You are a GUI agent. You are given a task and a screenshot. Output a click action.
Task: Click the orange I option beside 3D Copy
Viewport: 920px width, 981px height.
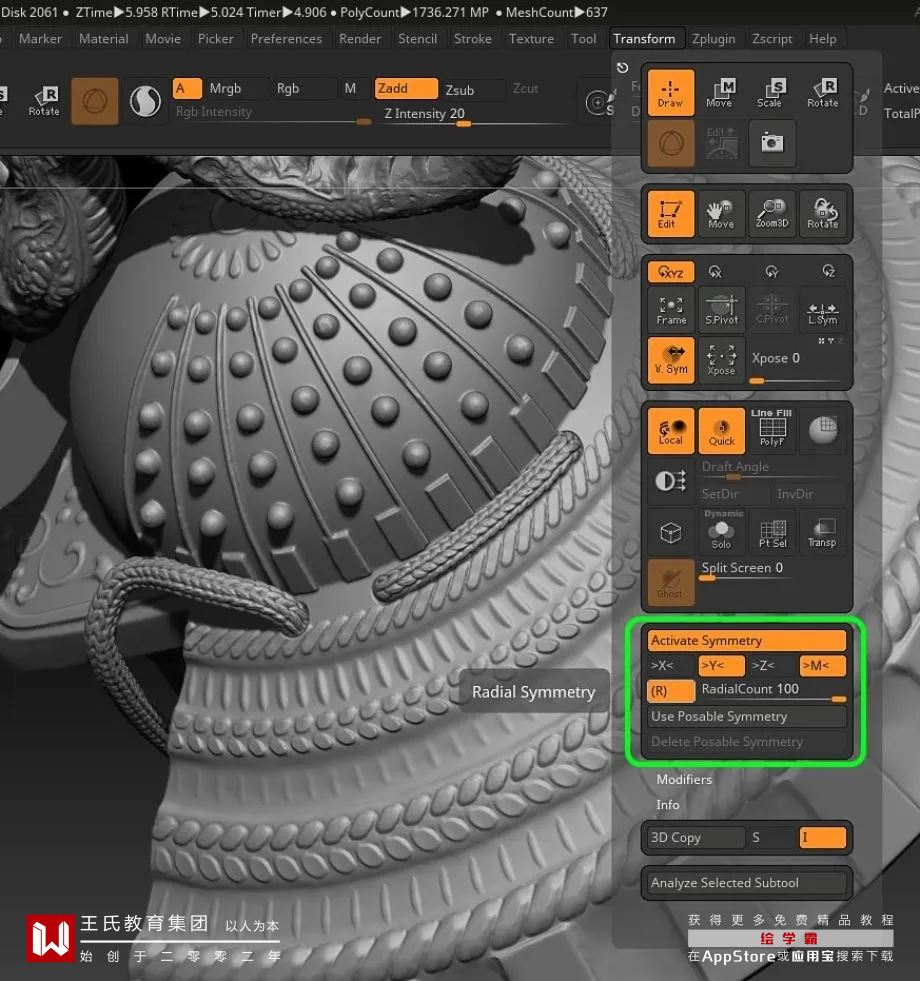pyautogui.click(x=822, y=837)
